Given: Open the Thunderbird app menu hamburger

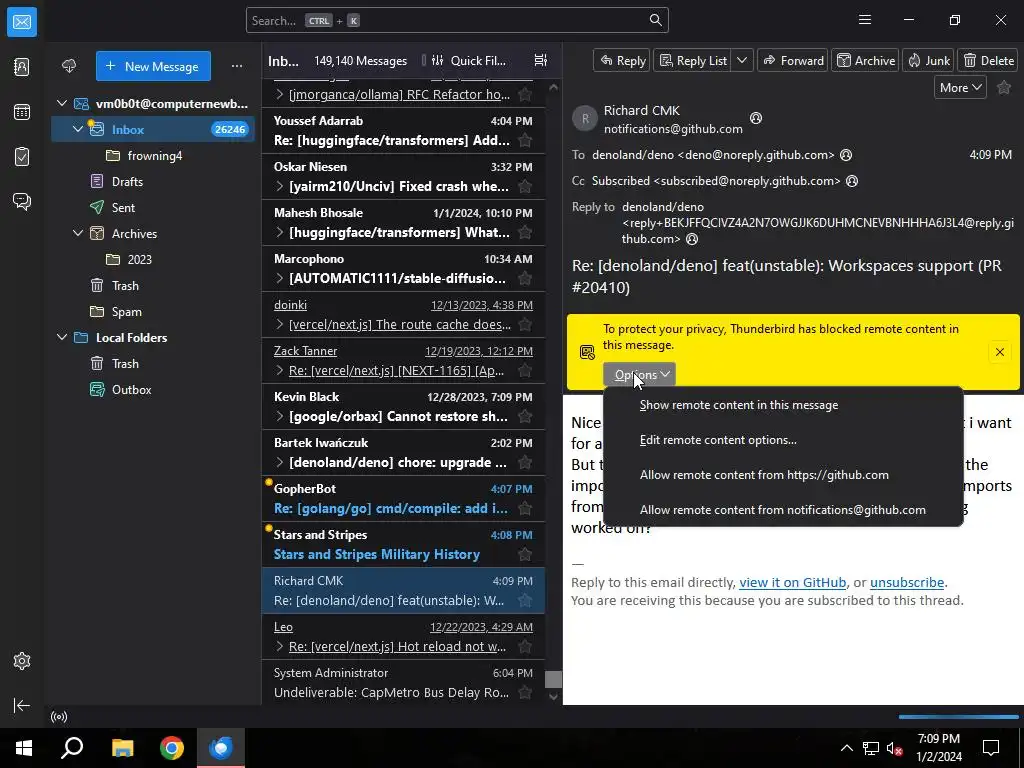Looking at the screenshot, I should [x=865, y=20].
